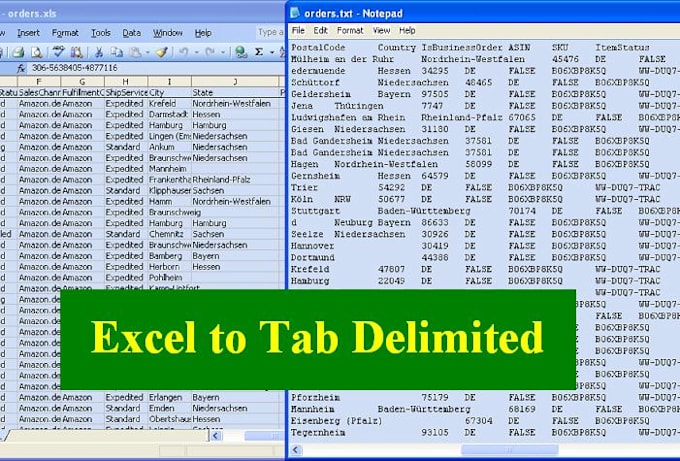Screen dimensions: 680x461
Task: Click the Notepad title bar icon
Action: coord(295,13)
